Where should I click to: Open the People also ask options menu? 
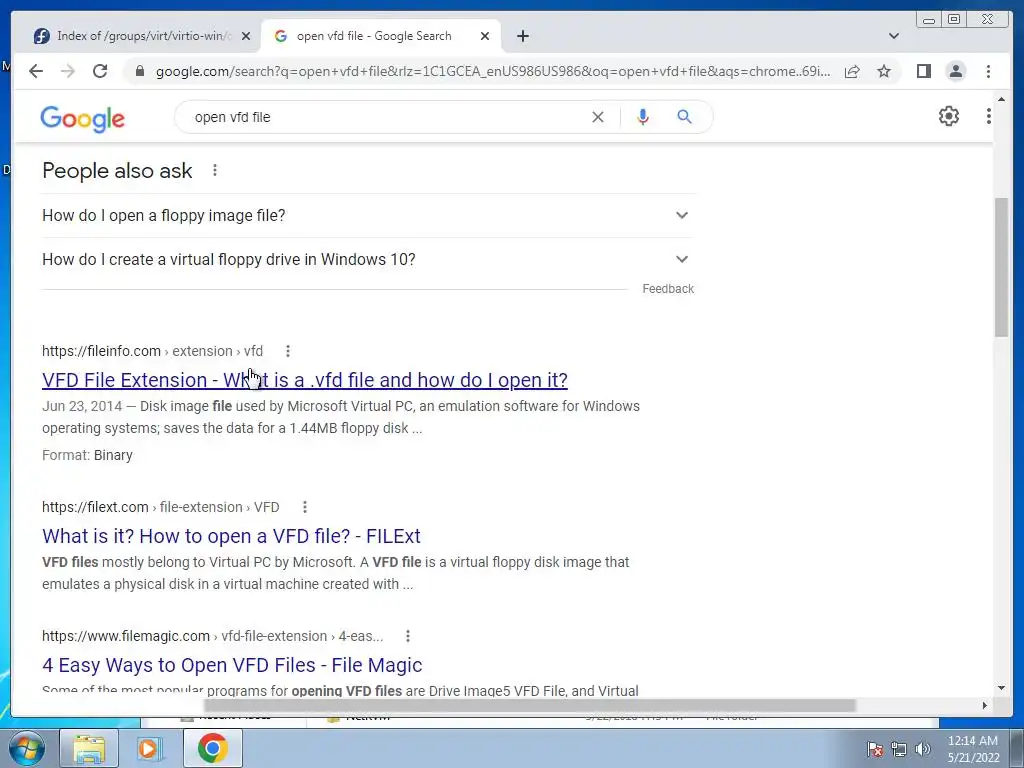tap(215, 170)
